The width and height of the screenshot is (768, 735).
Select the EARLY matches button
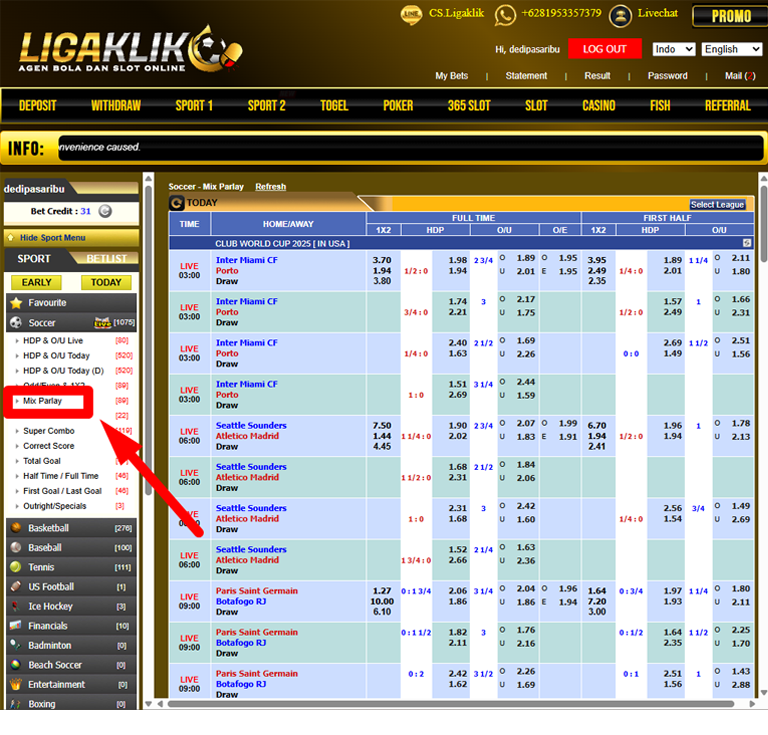36,282
